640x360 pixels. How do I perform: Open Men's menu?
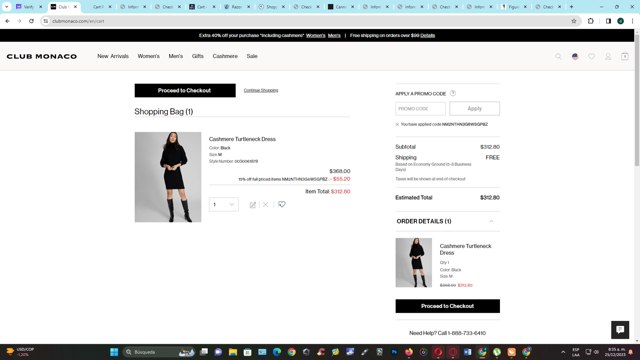tap(176, 56)
